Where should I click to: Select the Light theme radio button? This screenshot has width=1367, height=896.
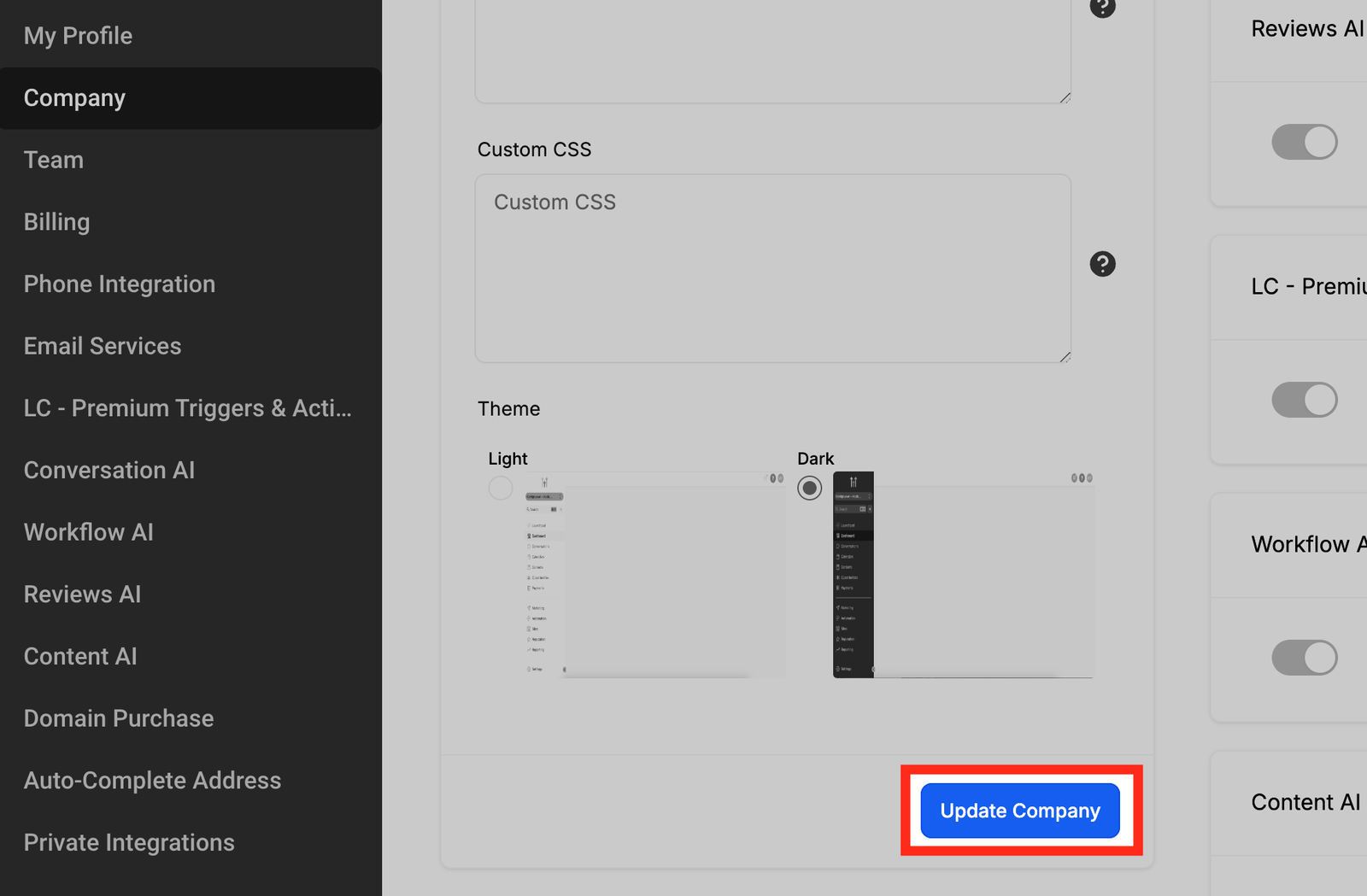(501, 488)
